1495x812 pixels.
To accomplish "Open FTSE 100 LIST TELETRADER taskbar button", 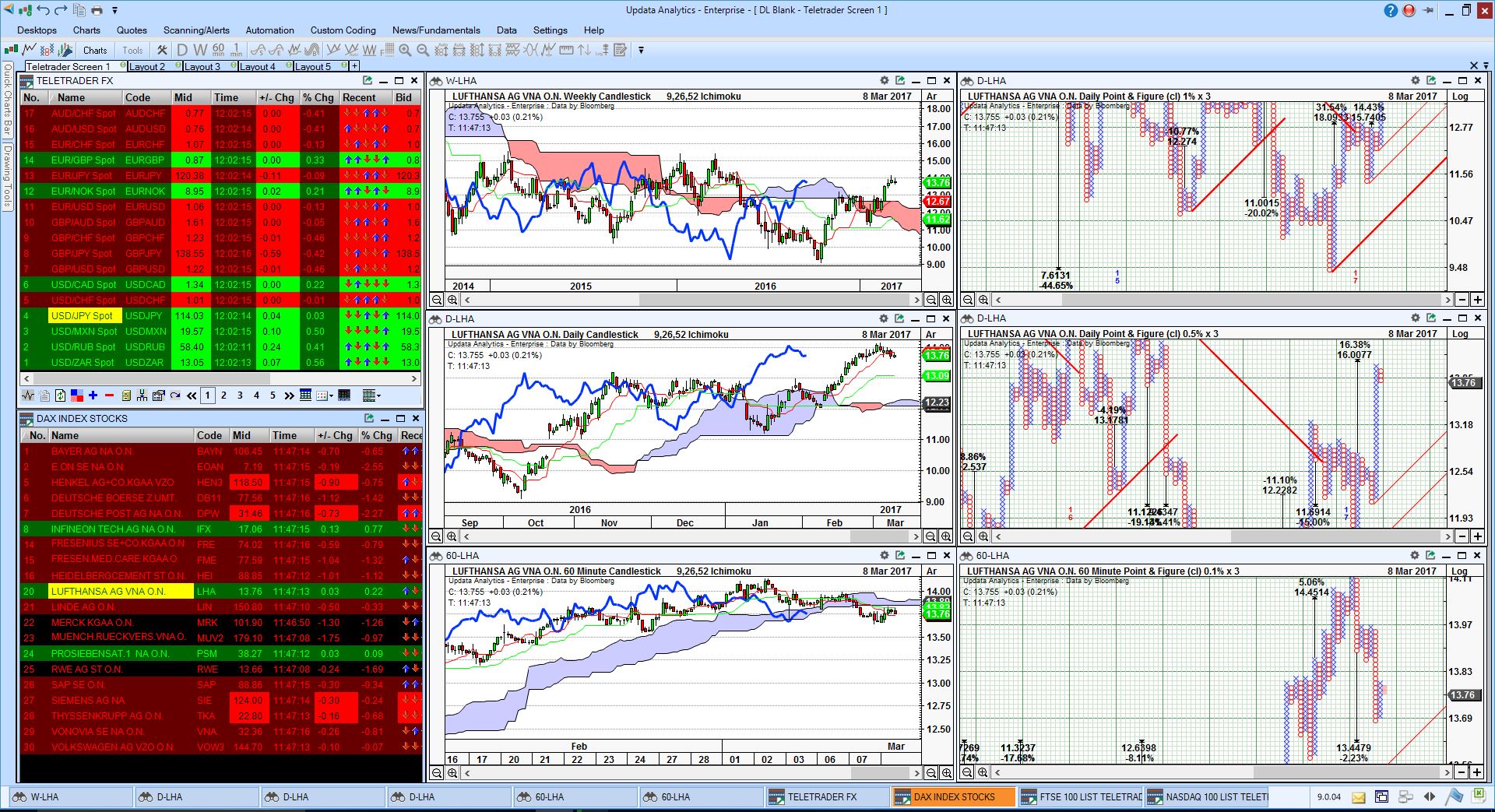I will click(1080, 796).
